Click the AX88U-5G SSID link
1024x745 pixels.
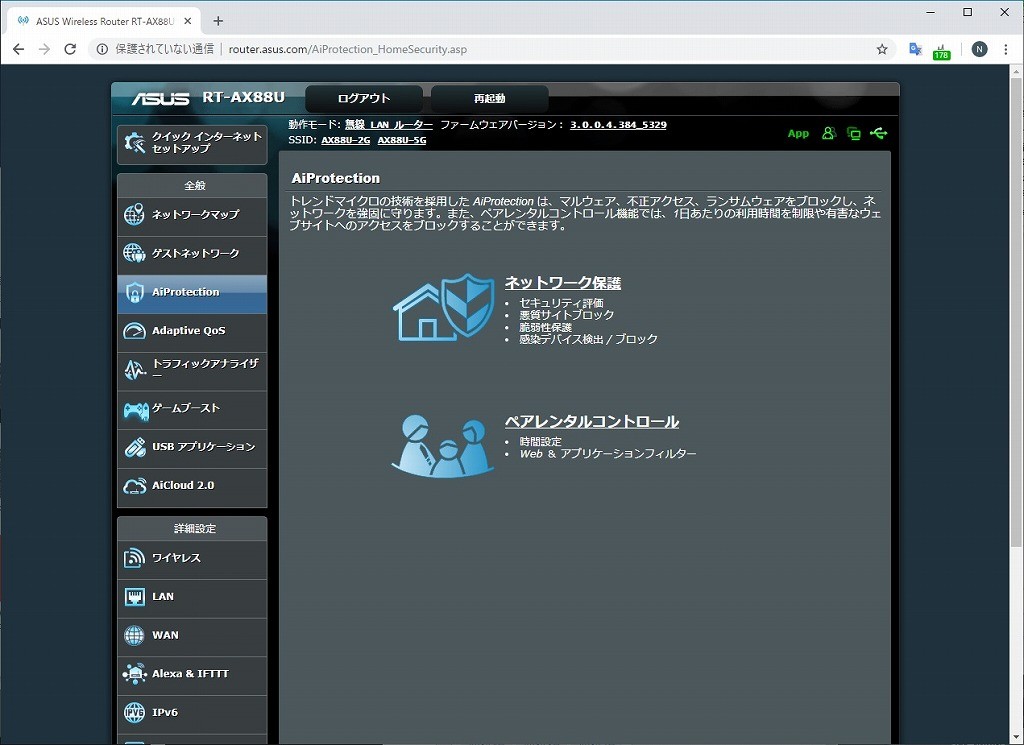pyautogui.click(x=402, y=140)
